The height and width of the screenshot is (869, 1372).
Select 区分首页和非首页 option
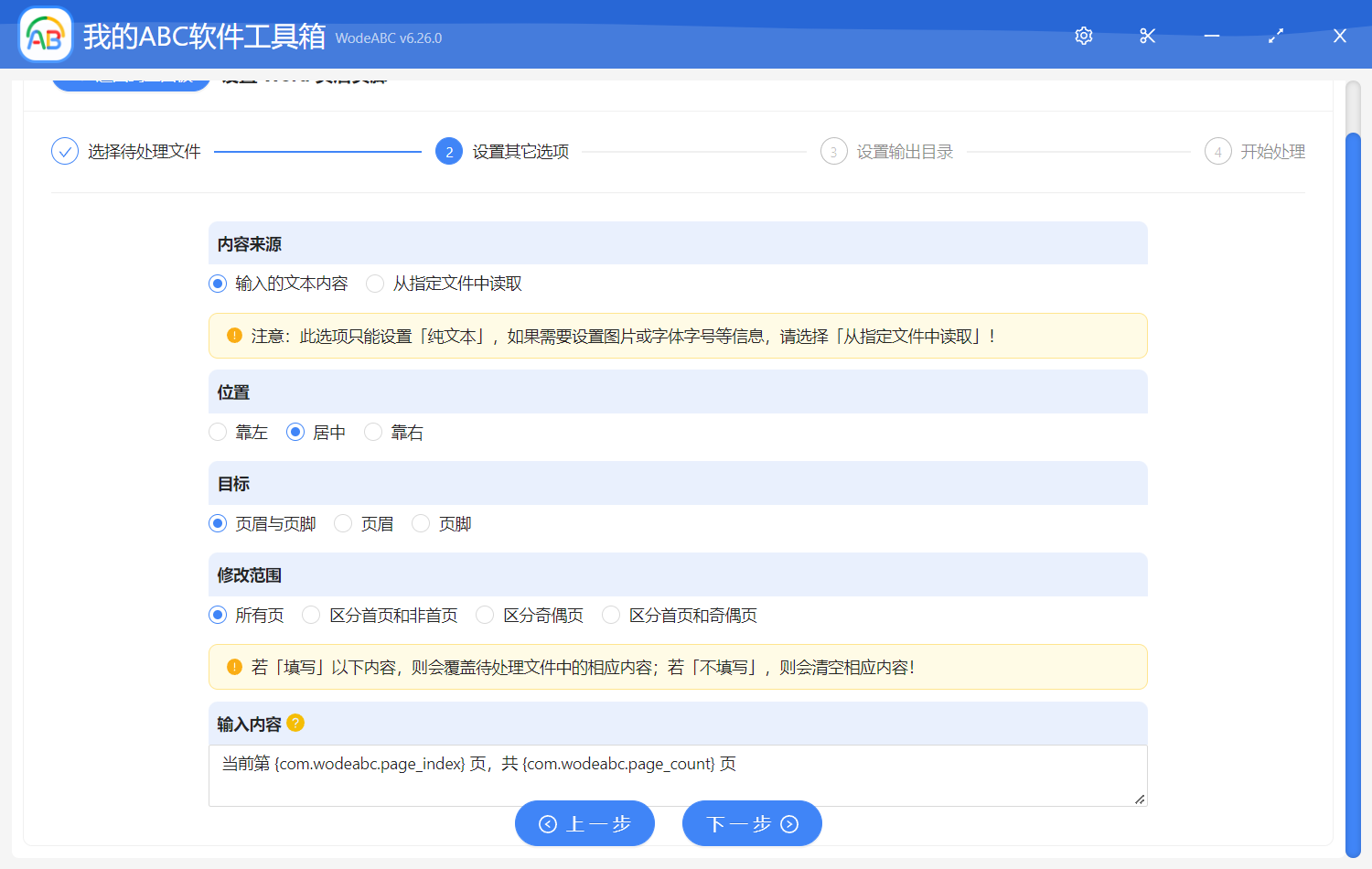coord(311,615)
